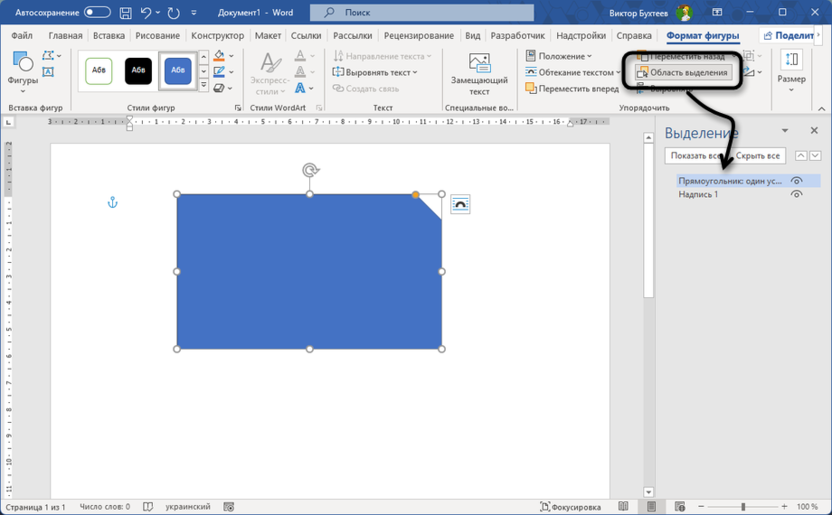Click the Undo arrow icon
This screenshot has height=515, width=832.
click(147, 13)
